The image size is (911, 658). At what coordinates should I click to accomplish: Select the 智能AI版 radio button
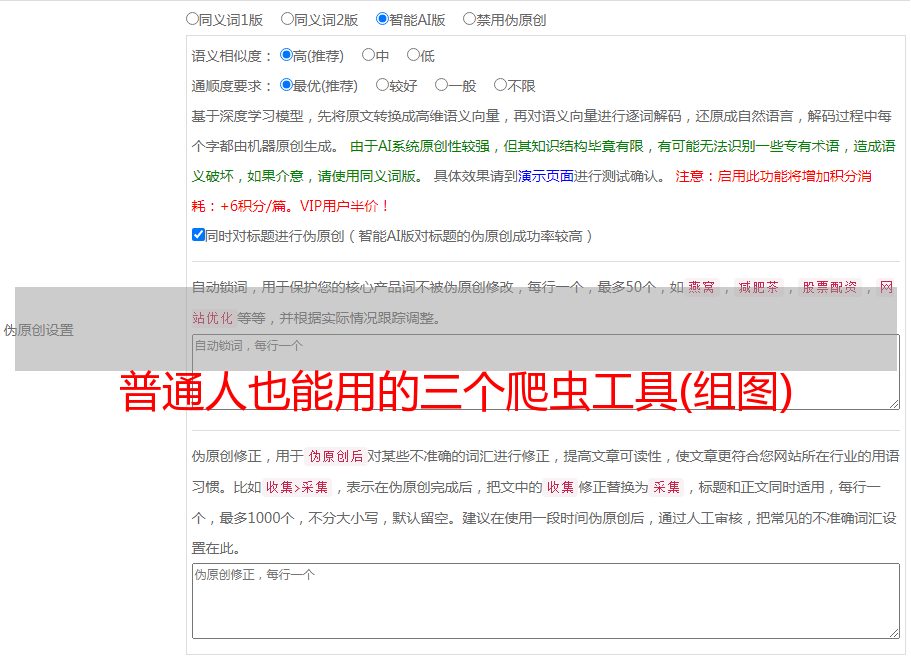(382, 19)
